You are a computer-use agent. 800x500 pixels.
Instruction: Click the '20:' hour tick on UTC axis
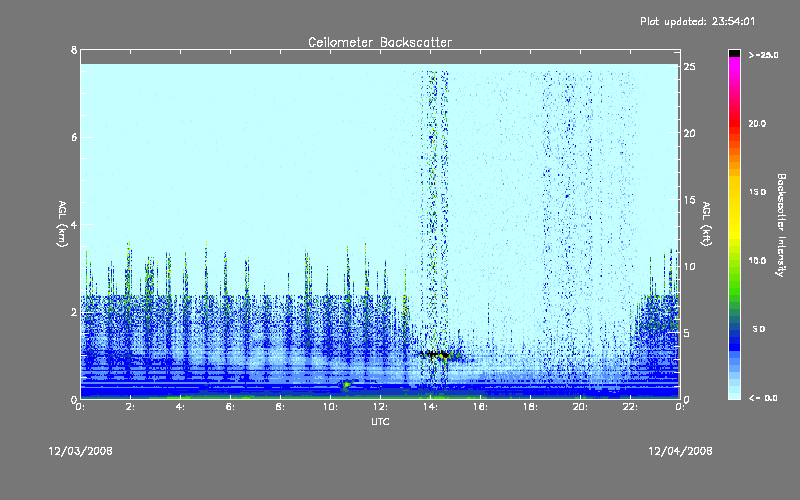coord(580,407)
